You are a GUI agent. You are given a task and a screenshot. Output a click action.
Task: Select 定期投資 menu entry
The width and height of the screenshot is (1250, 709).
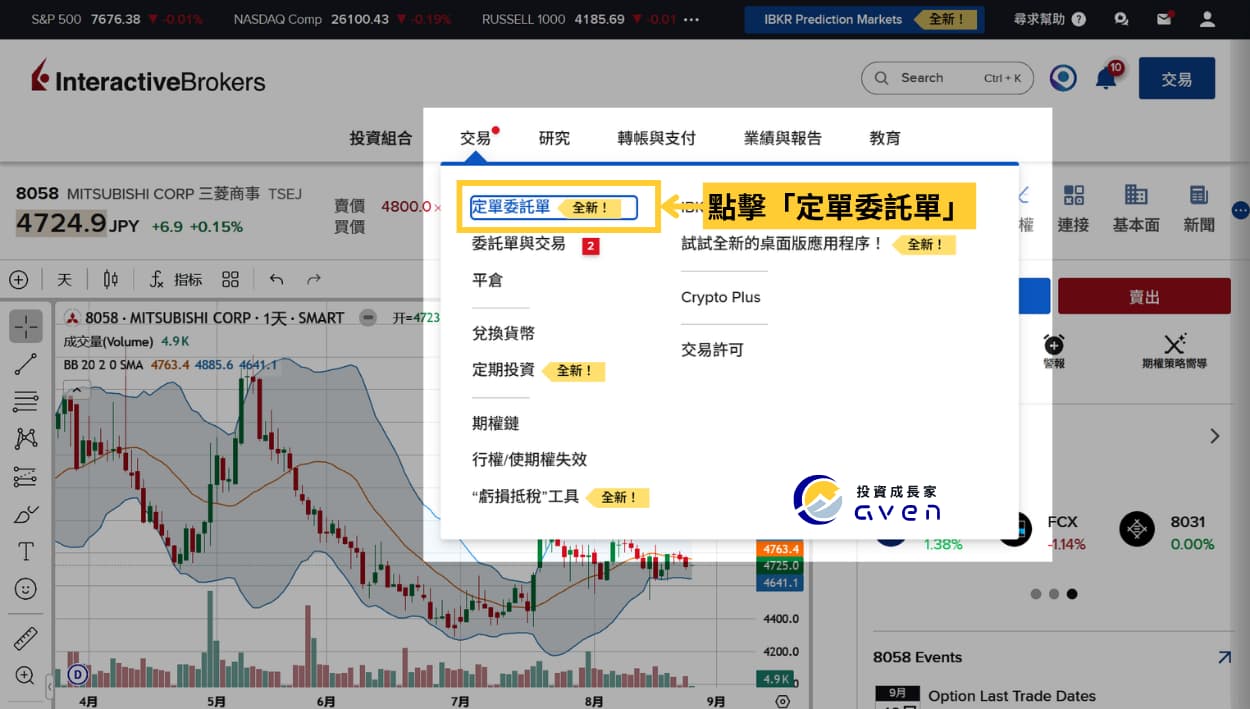pos(503,370)
